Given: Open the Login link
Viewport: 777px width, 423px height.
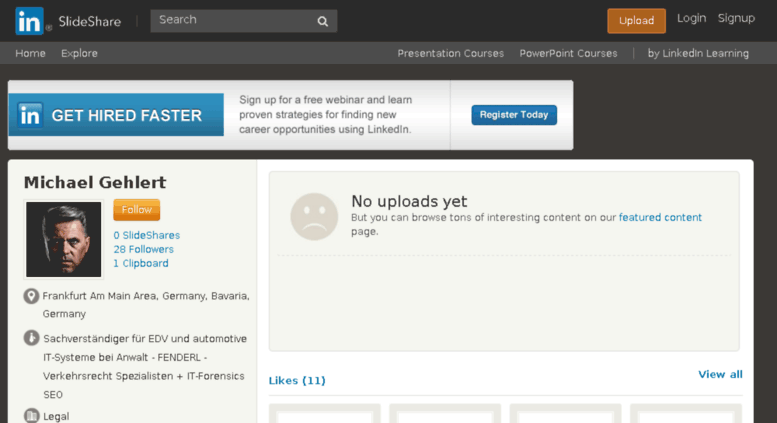Looking at the screenshot, I should coord(691,18).
